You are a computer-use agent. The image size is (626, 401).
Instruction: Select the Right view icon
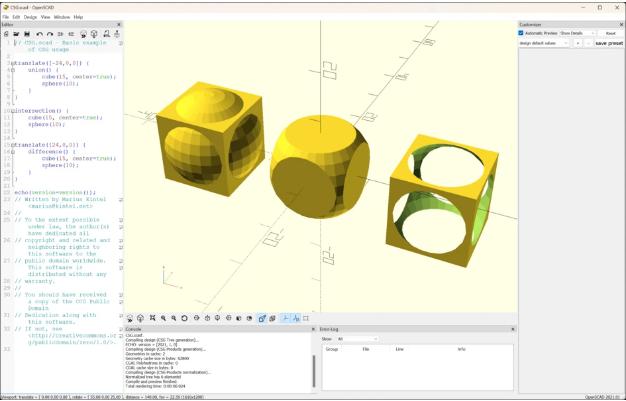point(196,318)
